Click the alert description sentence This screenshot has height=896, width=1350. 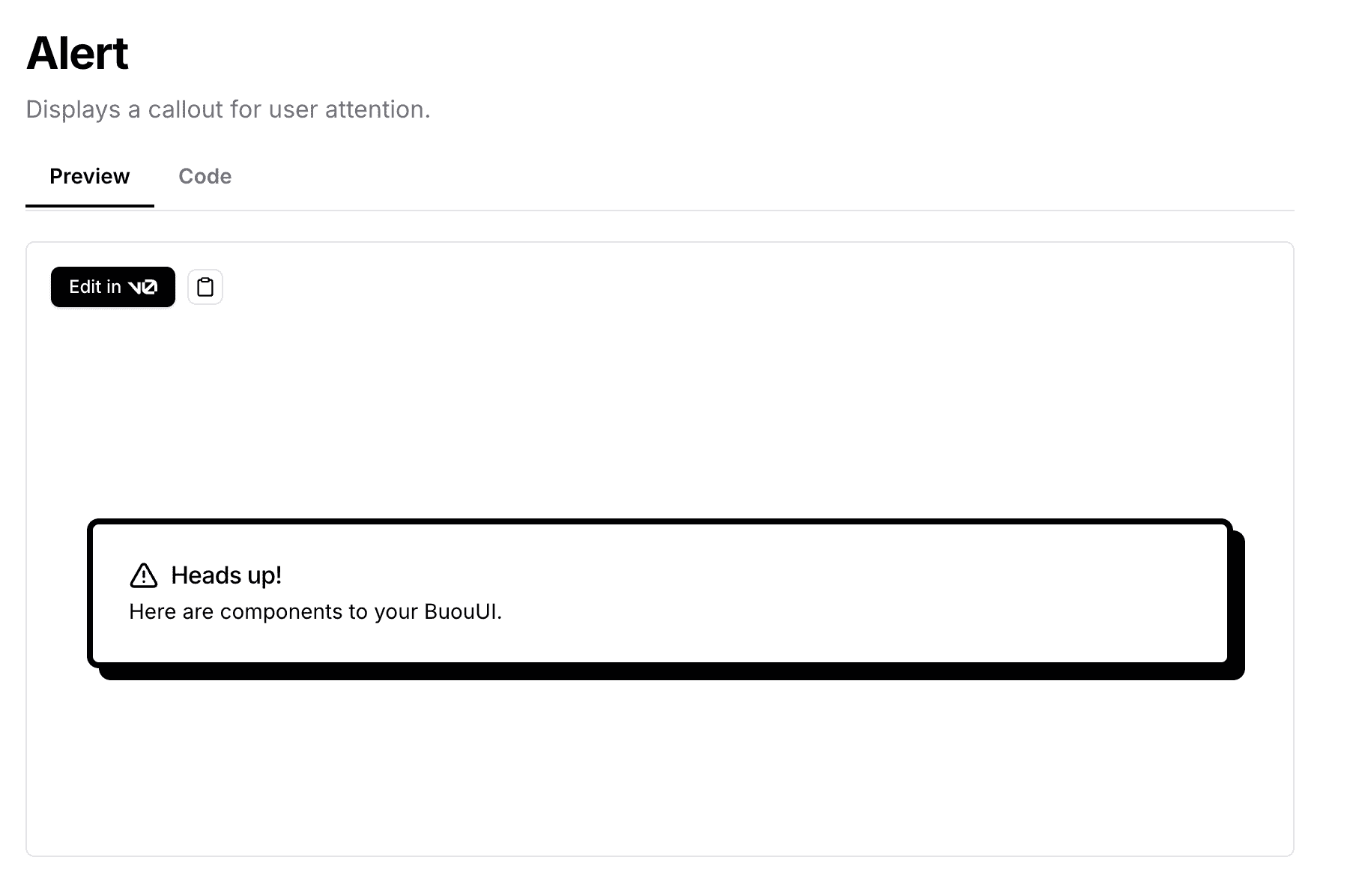pyautogui.click(x=315, y=612)
